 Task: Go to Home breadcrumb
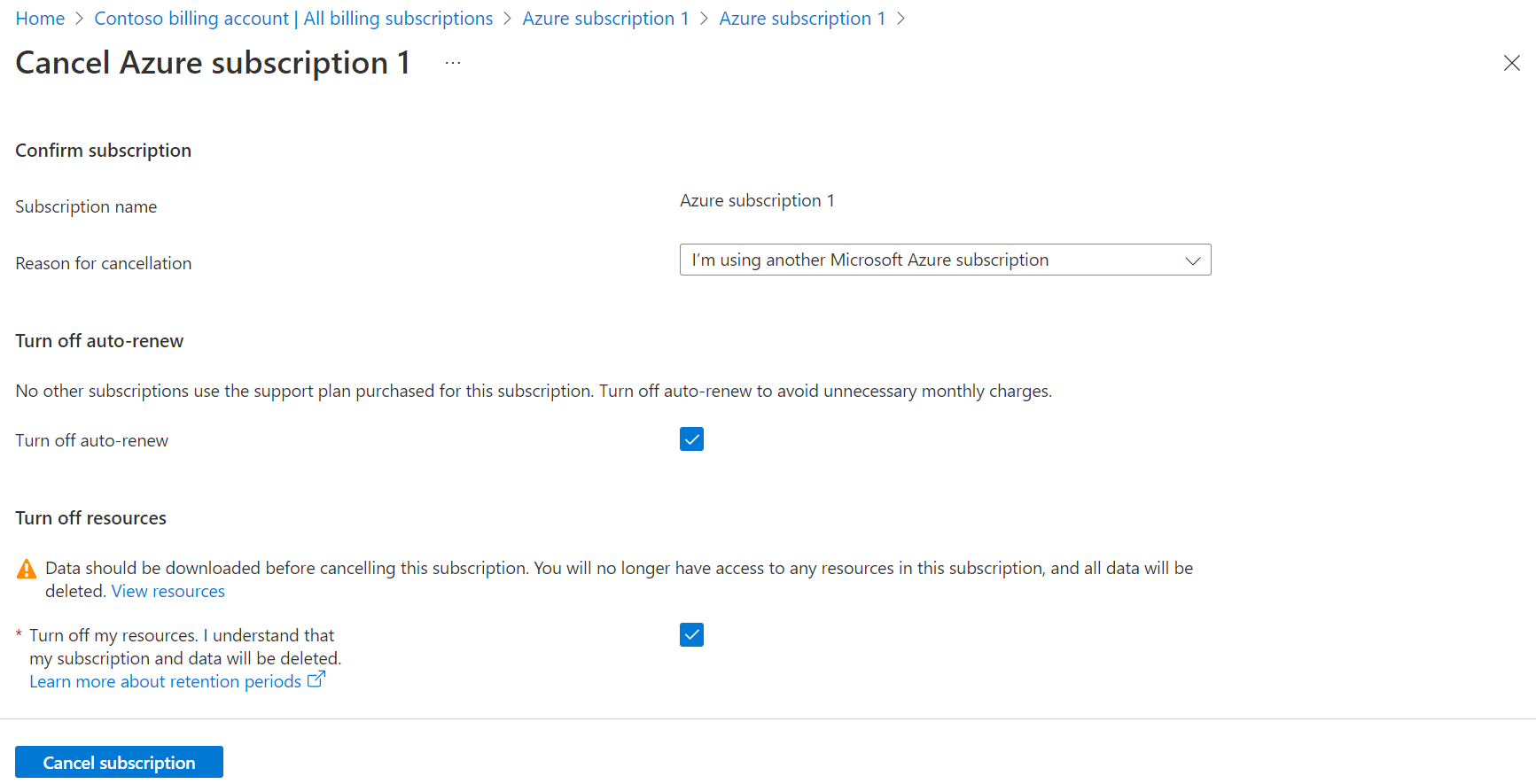tap(40, 19)
